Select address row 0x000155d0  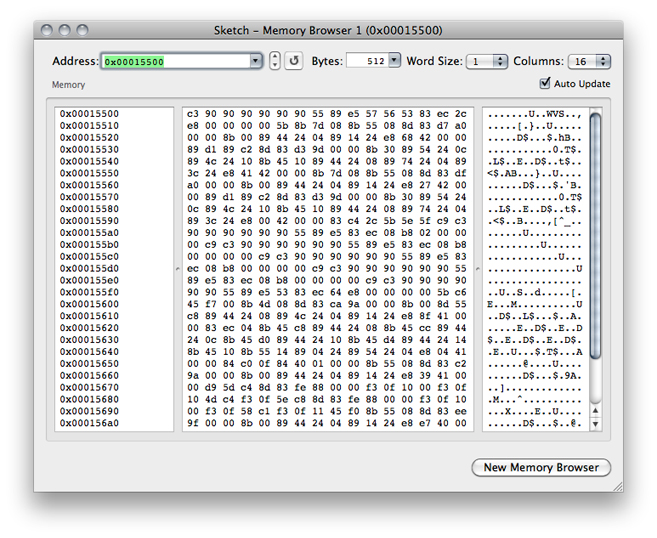(x=89, y=269)
